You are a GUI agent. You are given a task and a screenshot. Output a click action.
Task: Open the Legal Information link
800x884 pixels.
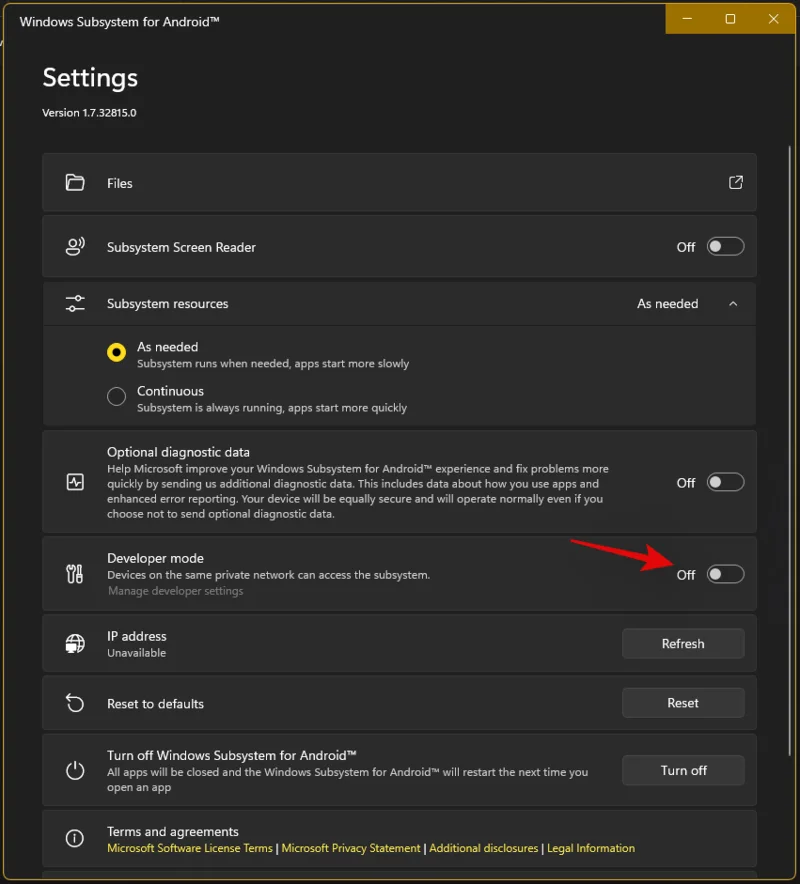pos(591,847)
